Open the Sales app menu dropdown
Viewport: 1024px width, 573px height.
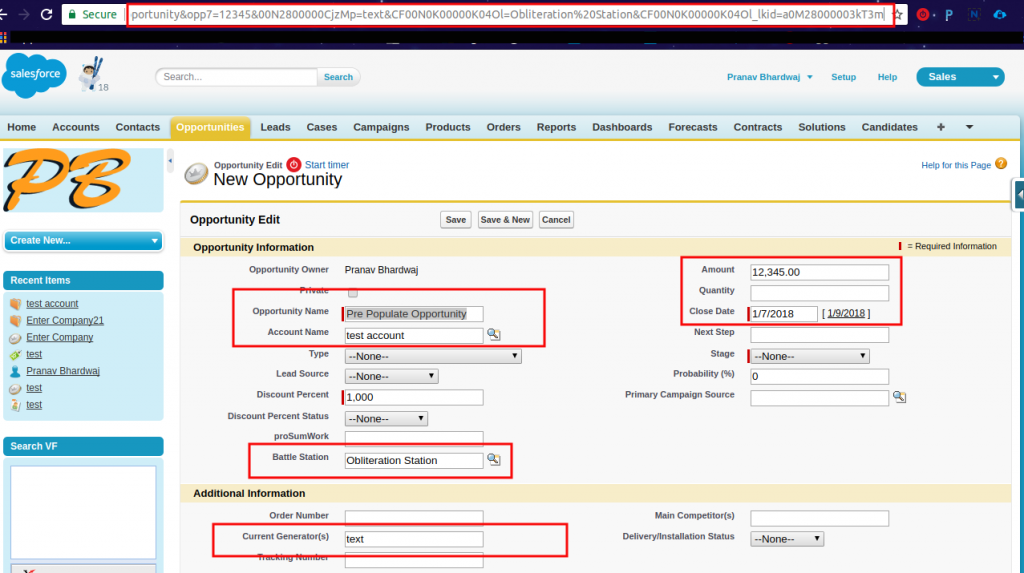pyautogui.click(x=960, y=76)
